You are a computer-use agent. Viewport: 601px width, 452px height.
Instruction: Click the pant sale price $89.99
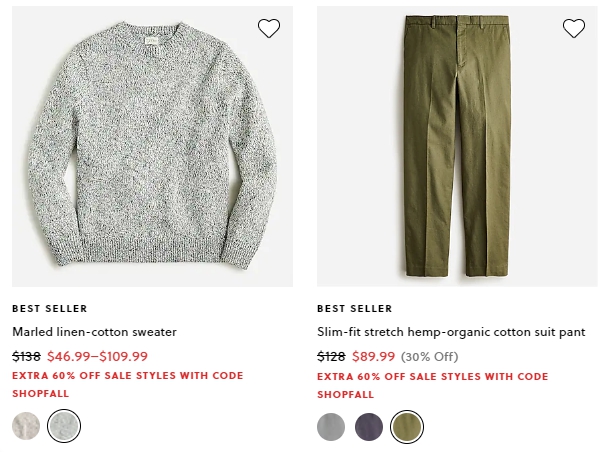(x=373, y=357)
